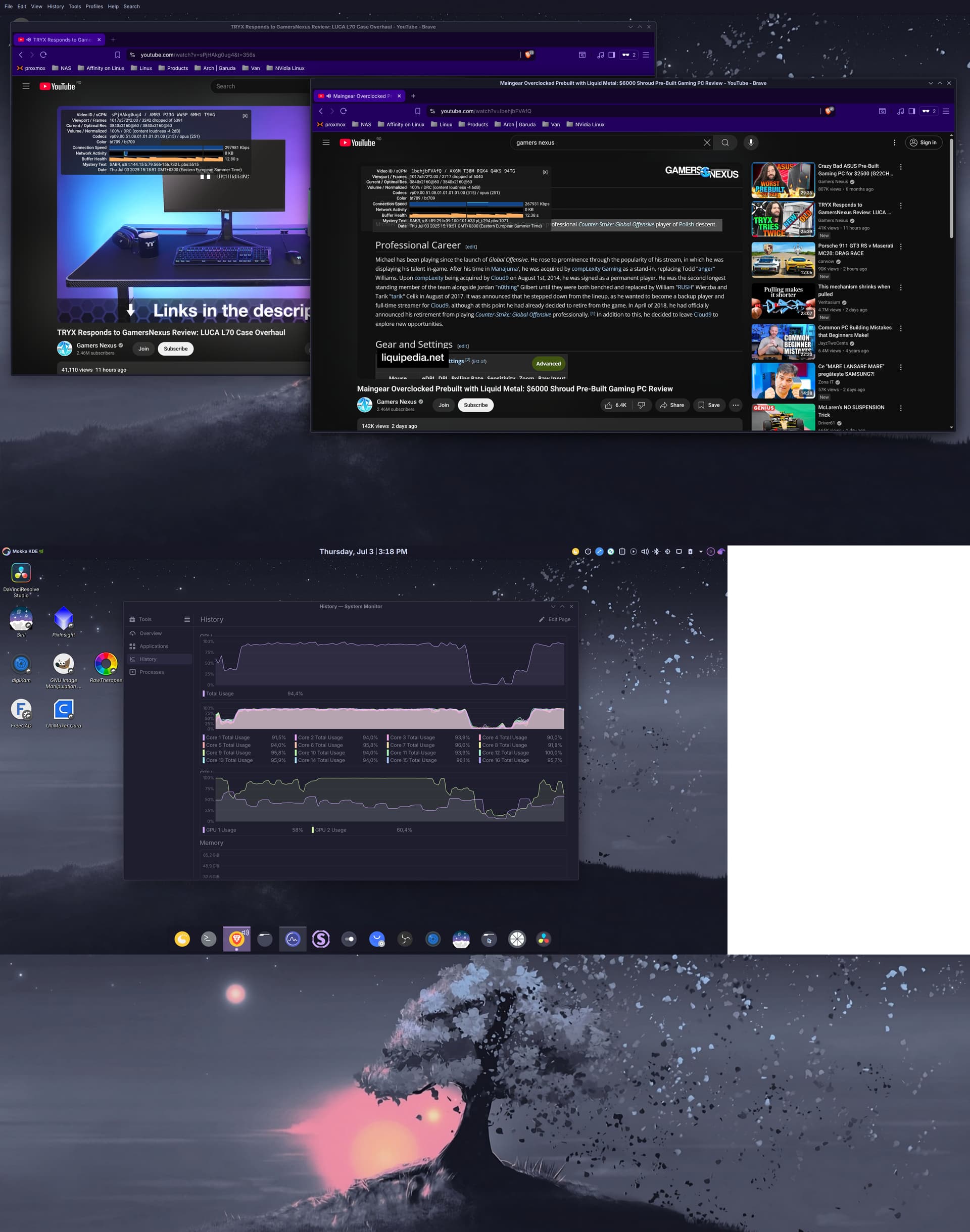Click YouTube search field with 'gamers nexus'

[x=608, y=142]
